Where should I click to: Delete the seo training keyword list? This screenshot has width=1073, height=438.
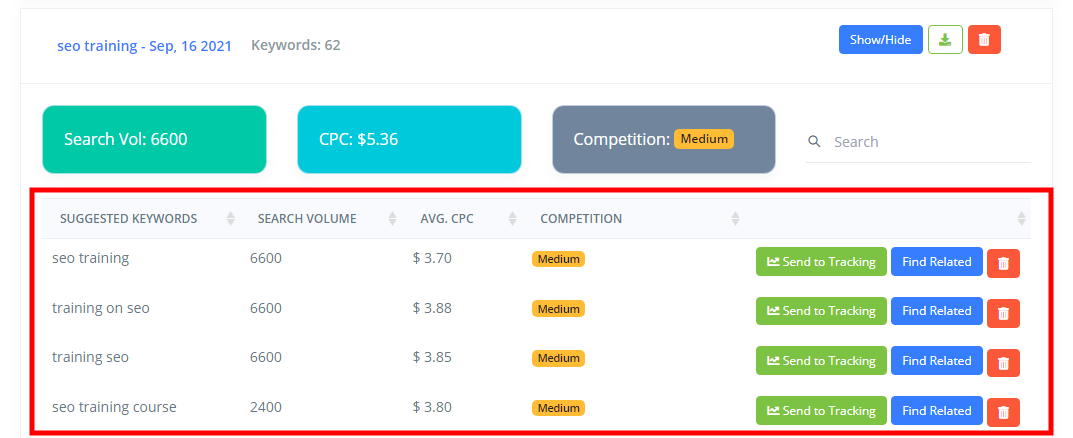click(x=984, y=40)
